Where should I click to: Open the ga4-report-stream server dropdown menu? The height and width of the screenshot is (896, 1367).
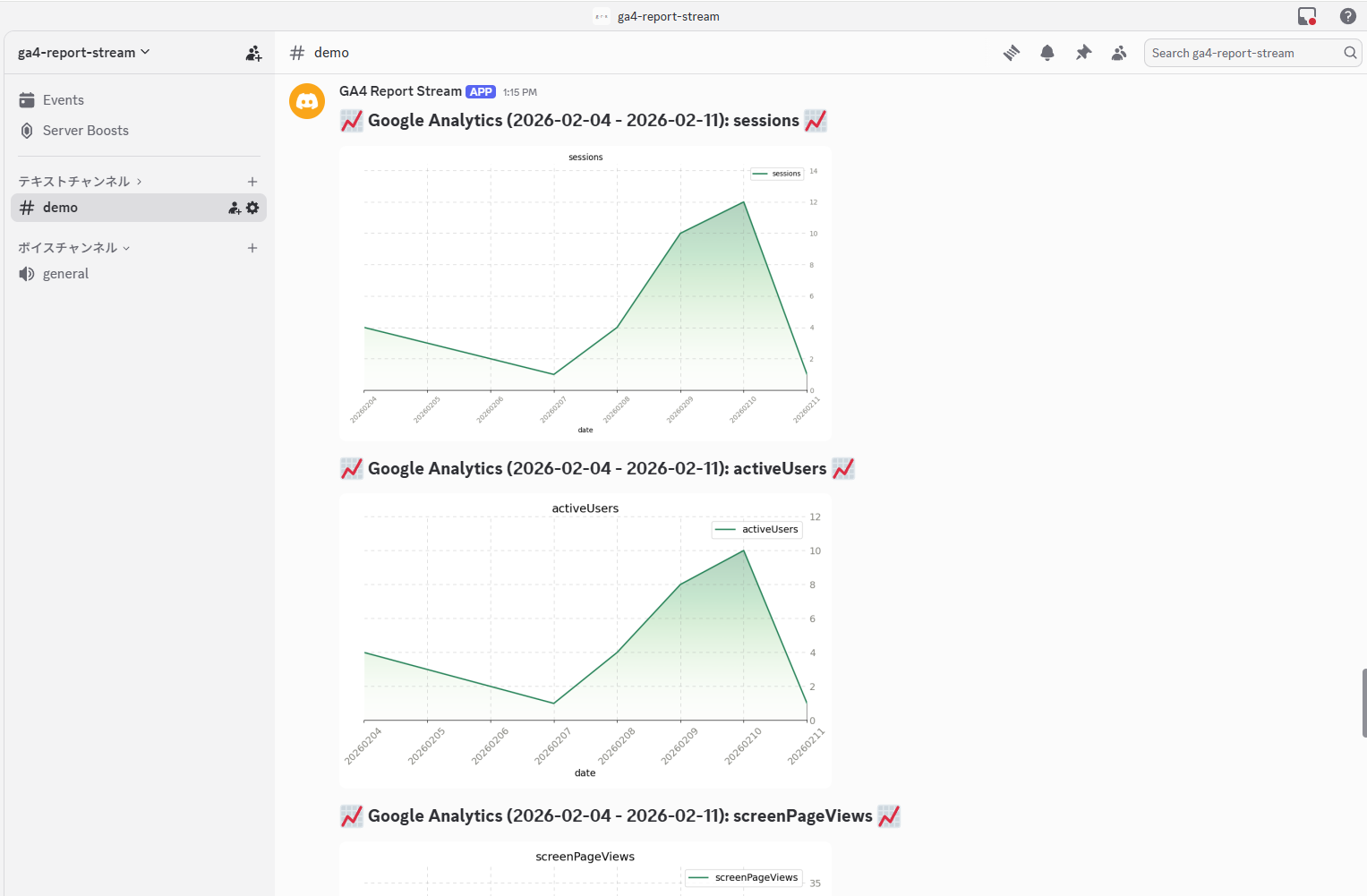click(x=84, y=53)
